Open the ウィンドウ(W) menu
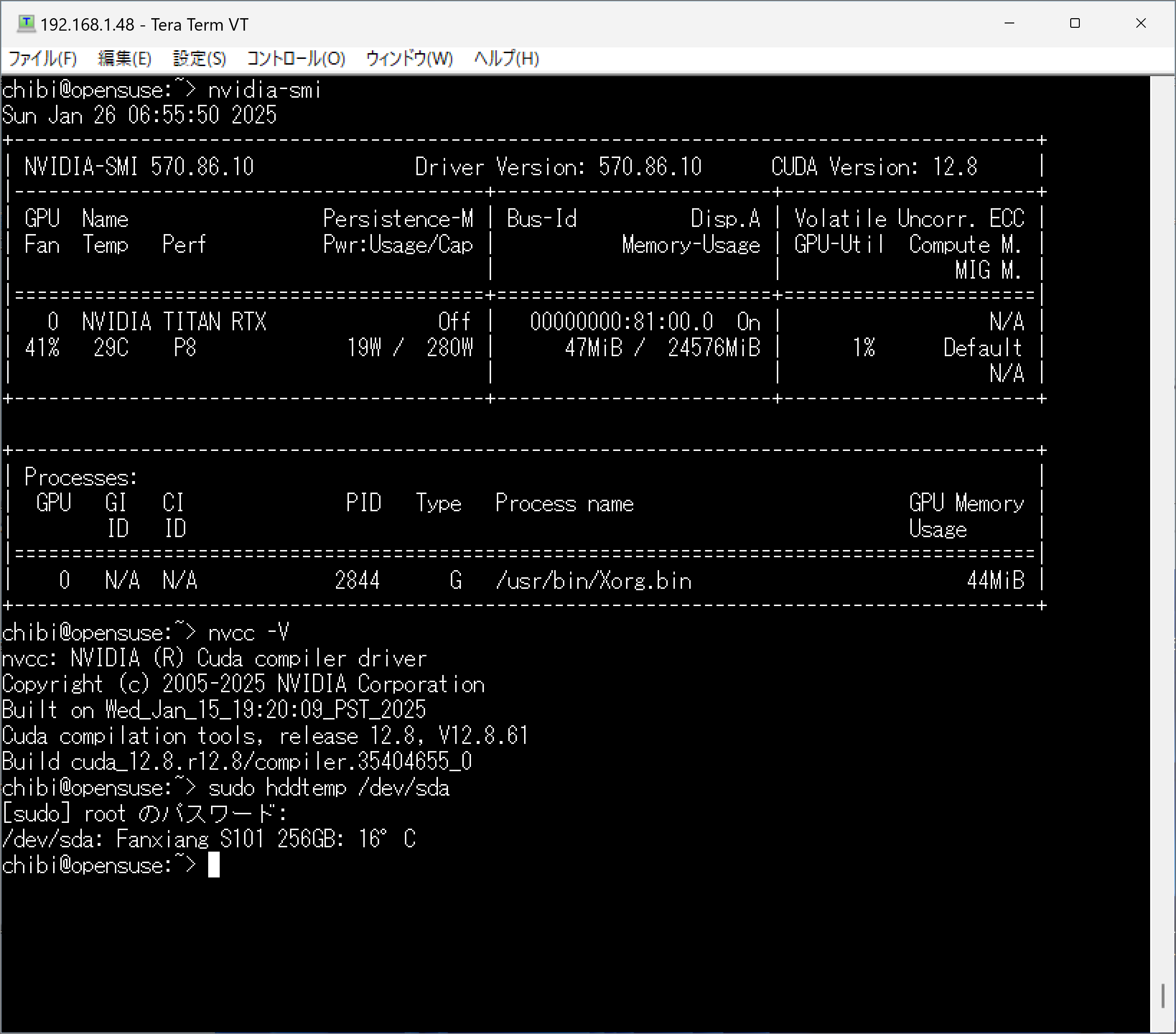Screen dimensions: 1176x1034 (x=409, y=59)
